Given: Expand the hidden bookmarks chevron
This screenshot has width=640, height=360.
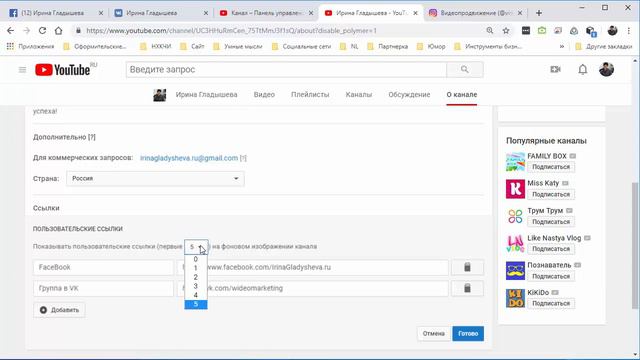Looking at the screenshot, I should click(562, 47).
